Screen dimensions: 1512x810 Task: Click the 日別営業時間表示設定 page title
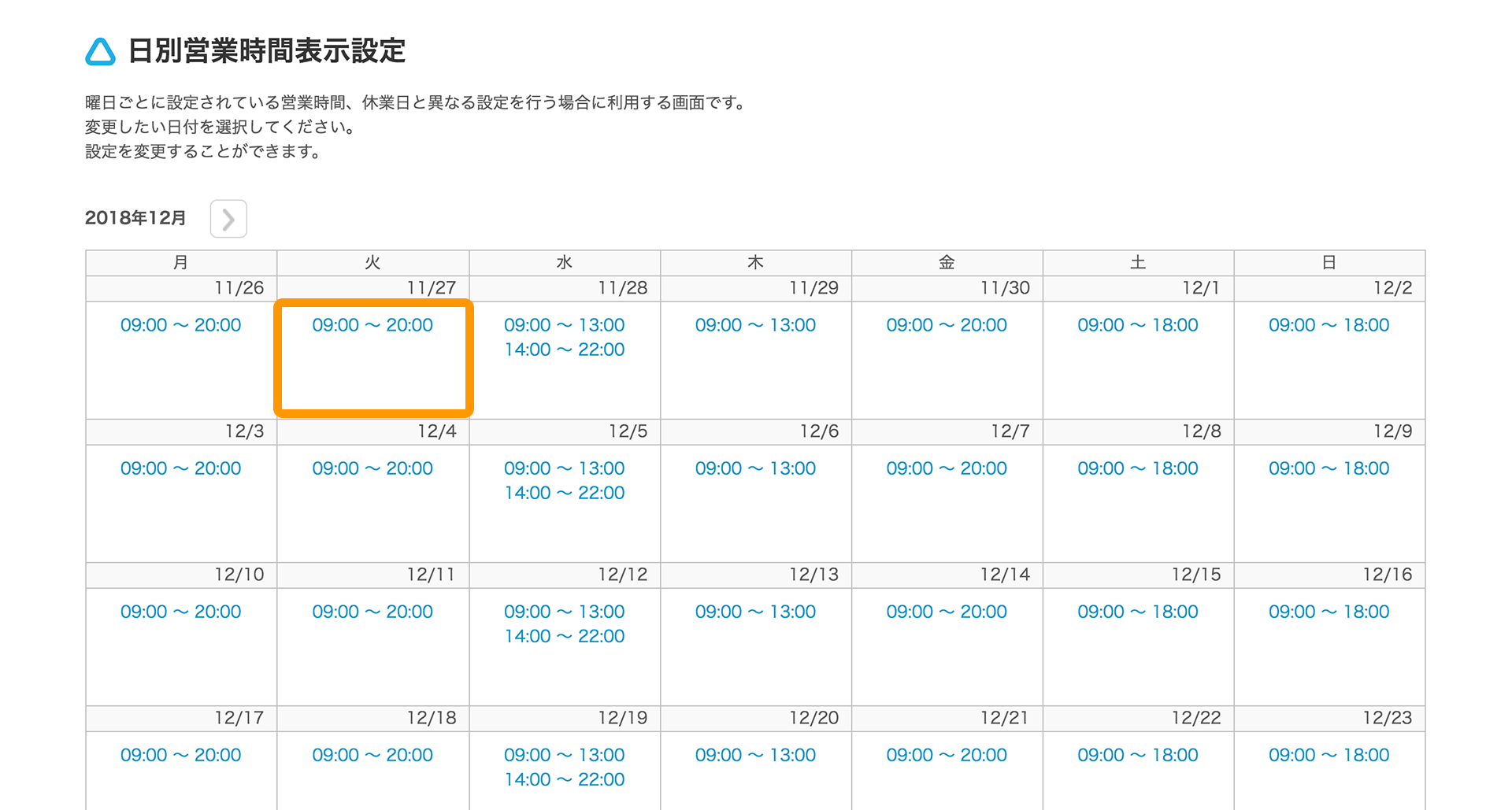(x=266, y=51)
